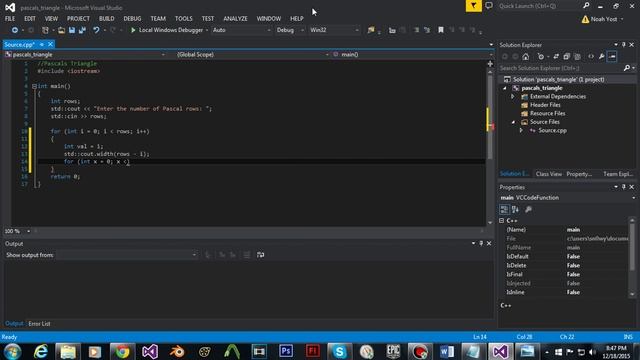Click the Save All toolbar icon
This screenshot has height=360, width=640.
click(82, 30)
